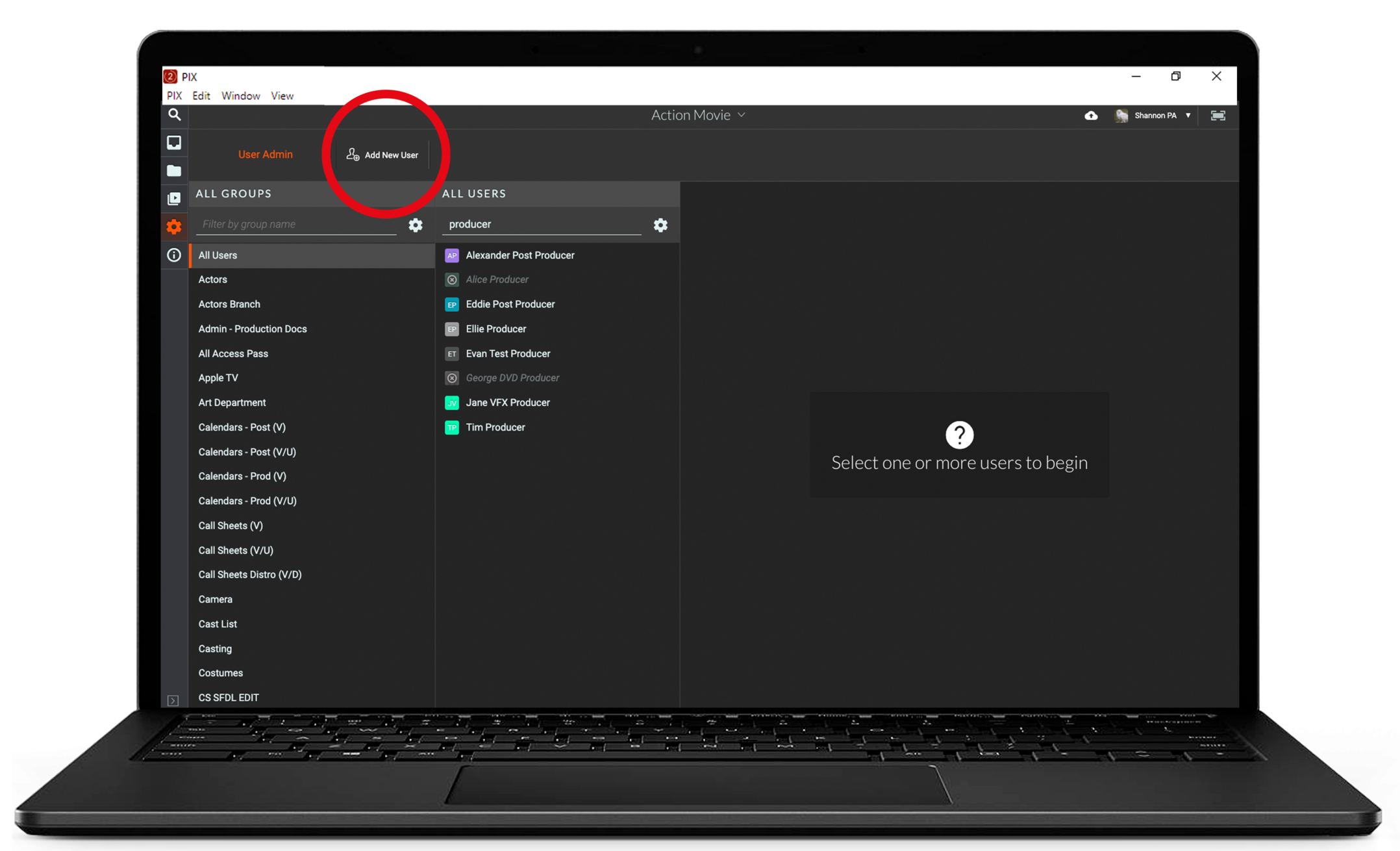
Task: Open the Edit menu
Action: [201, 95]
